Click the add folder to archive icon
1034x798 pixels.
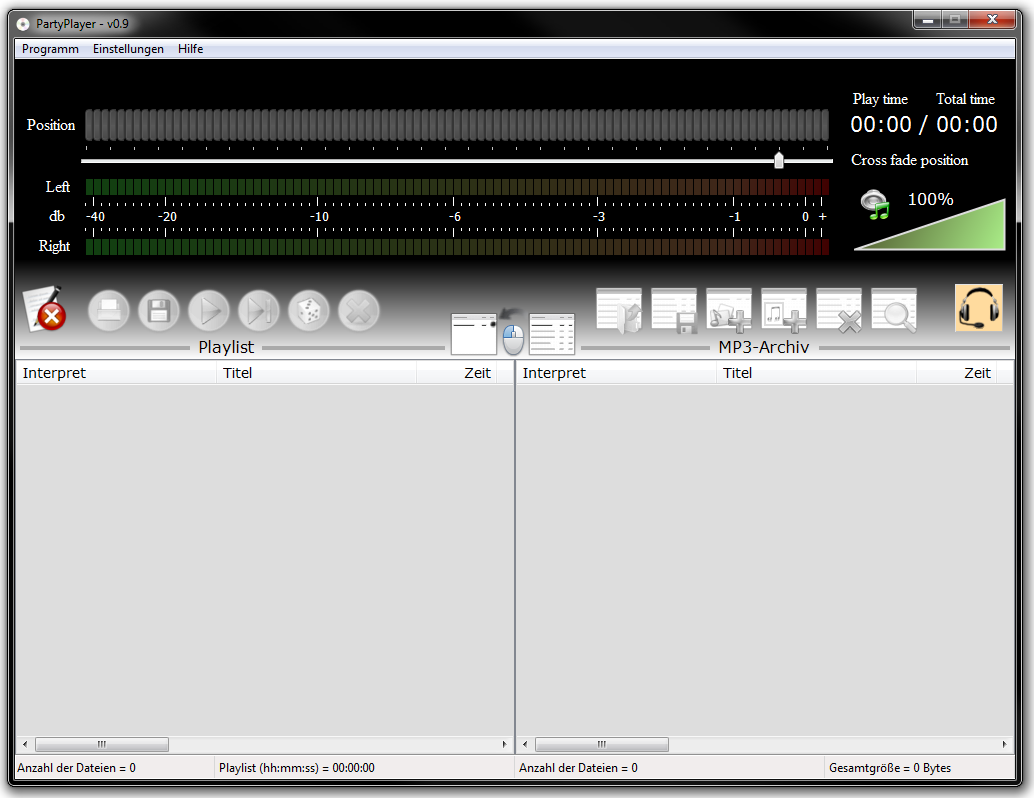[729, 310]
